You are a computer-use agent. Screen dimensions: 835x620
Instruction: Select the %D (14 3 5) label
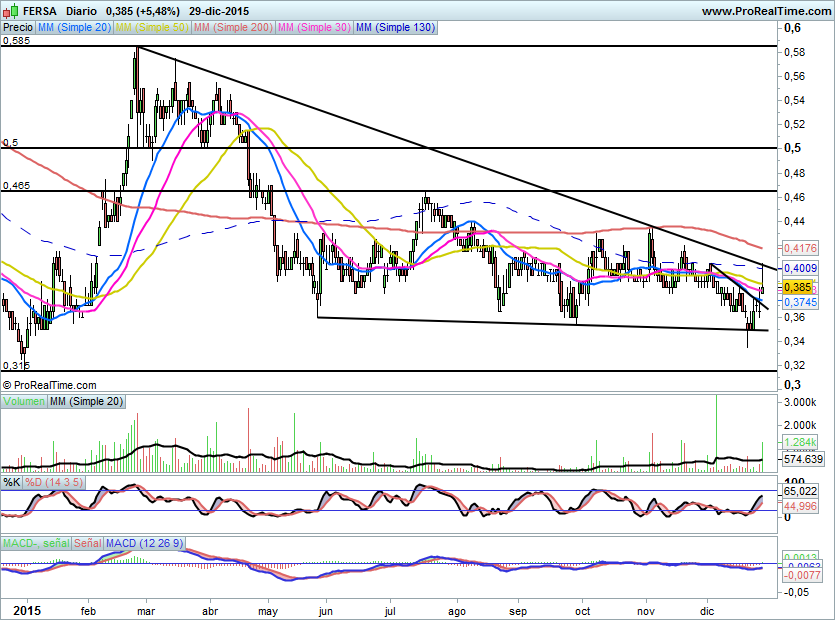pos(54,482)
